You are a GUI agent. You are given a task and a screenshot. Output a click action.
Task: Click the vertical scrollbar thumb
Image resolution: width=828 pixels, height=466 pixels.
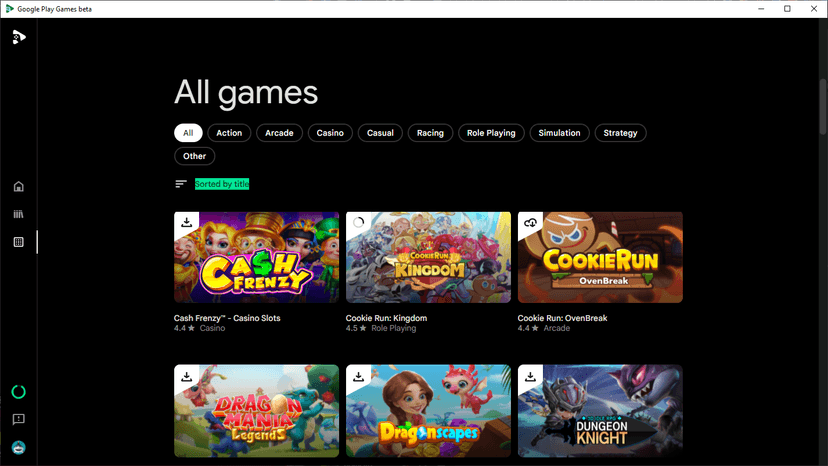pos(823,107)
